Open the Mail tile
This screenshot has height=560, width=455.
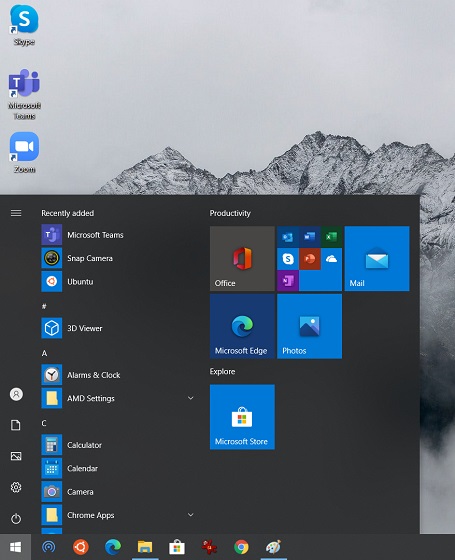pos(377,258)
